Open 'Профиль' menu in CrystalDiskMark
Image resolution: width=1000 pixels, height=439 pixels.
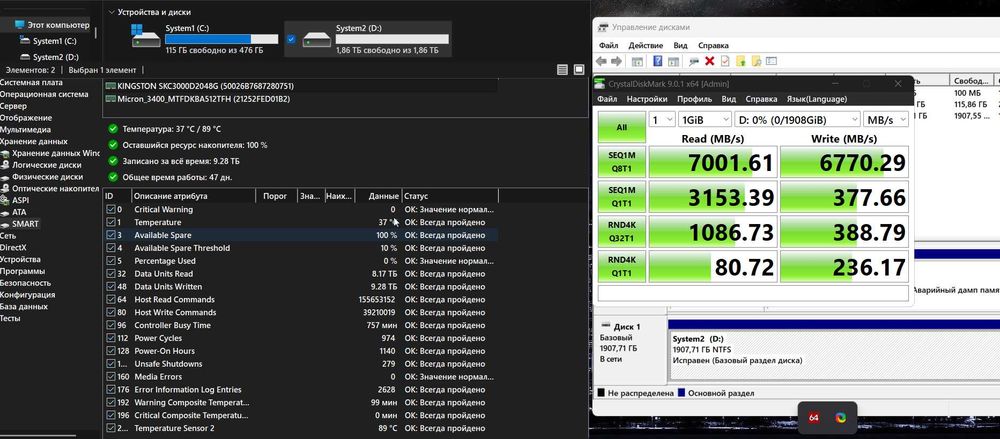click(695, 99)
